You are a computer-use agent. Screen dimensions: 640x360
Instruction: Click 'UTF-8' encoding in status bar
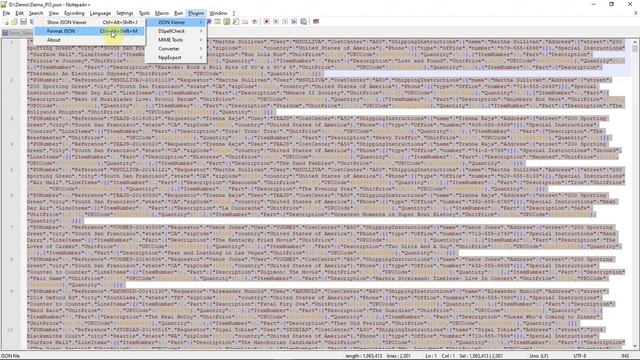point(580,356)
